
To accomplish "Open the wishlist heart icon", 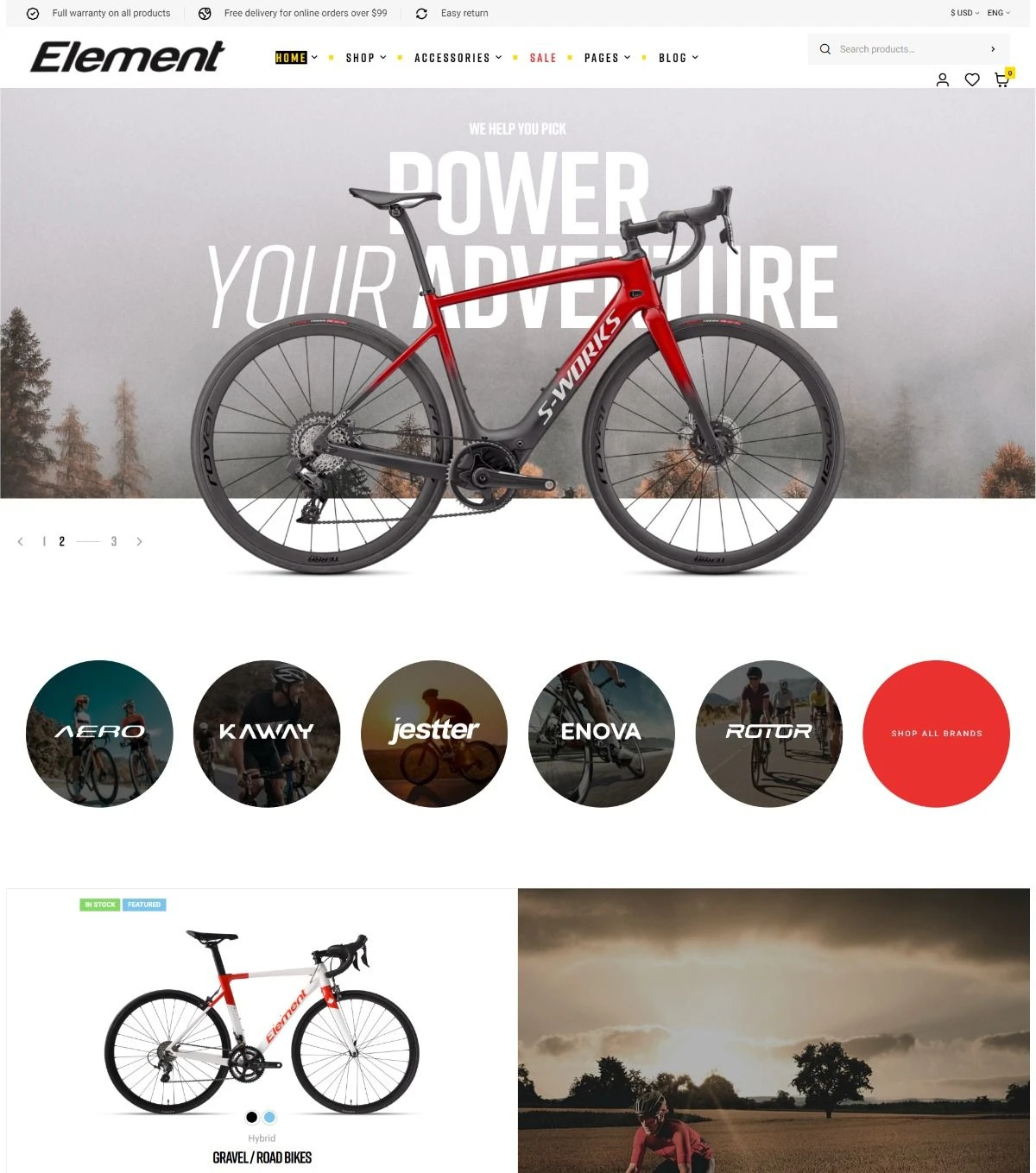I will tap(972, 79).
